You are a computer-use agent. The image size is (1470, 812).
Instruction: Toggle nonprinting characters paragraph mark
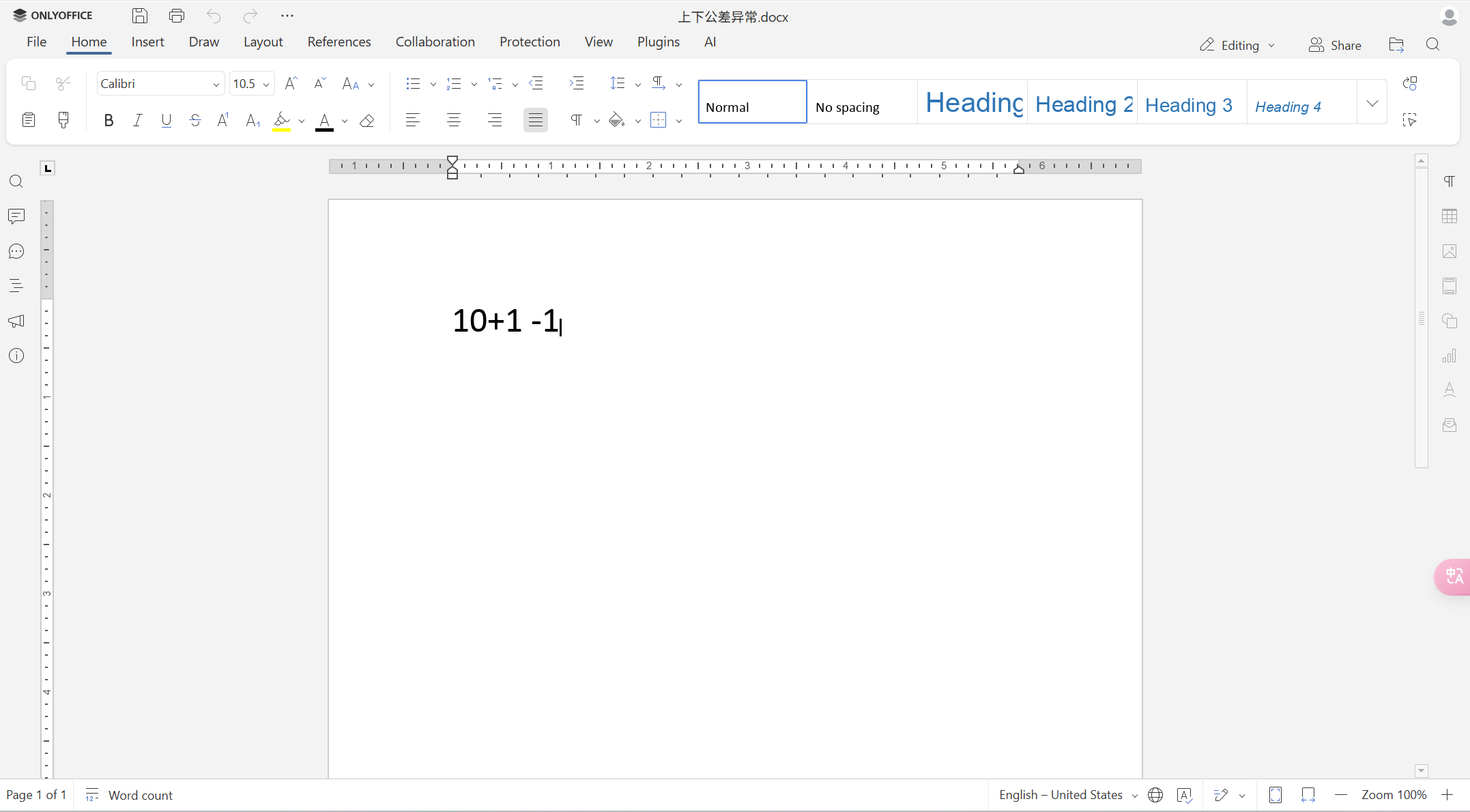pos(577,121)
